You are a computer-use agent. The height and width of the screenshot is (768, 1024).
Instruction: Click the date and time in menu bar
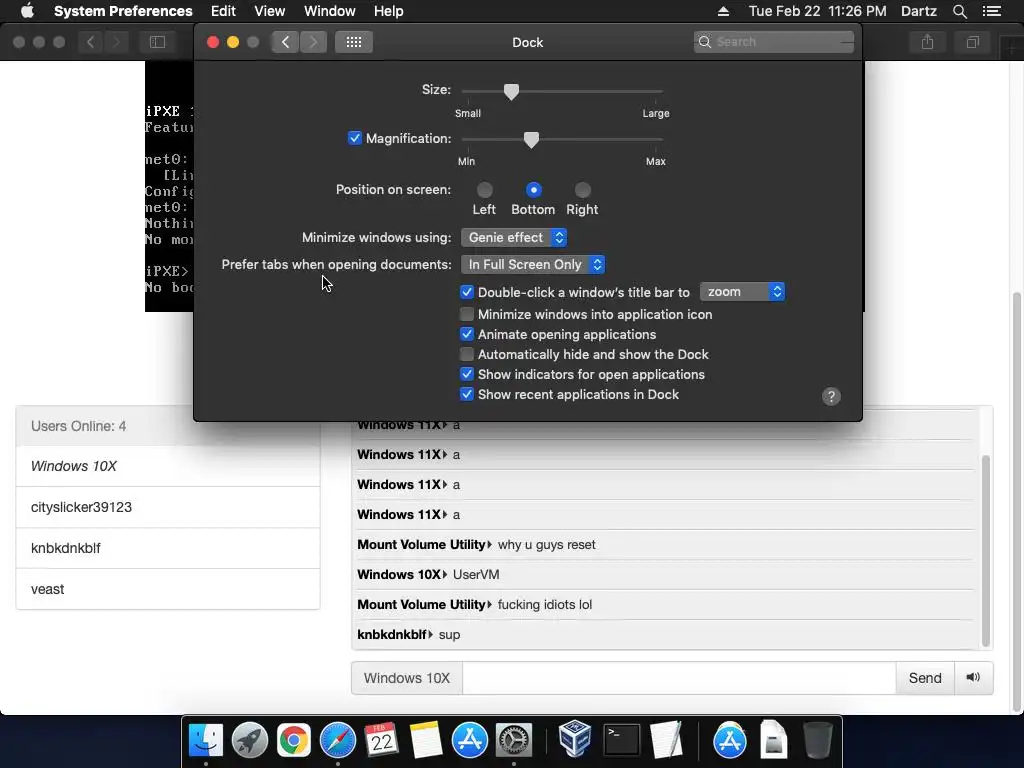coord(818,11)
